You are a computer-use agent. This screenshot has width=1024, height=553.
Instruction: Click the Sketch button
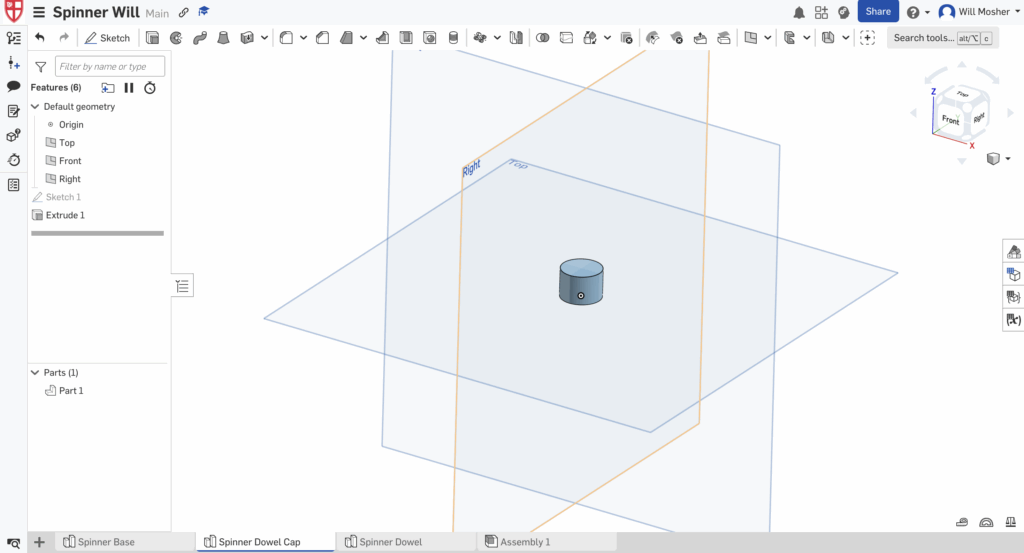coord(107,38)
